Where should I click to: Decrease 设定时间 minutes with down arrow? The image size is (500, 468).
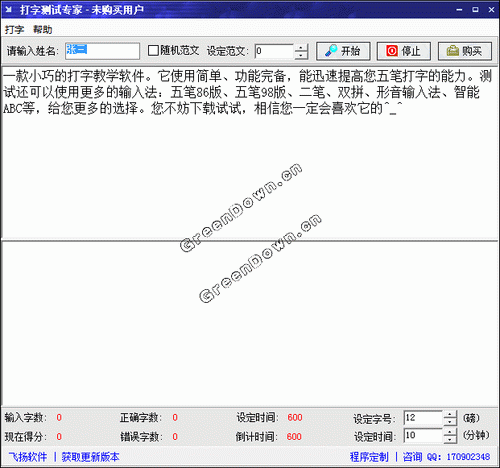tap(450, 439)
